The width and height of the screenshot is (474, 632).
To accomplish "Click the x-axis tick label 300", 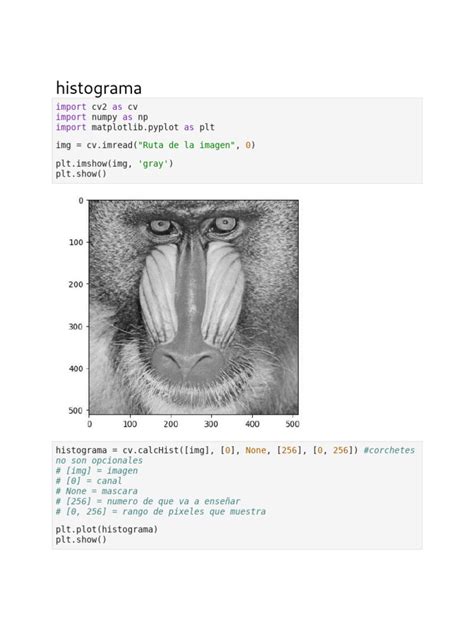I will (x=211, y=424).
